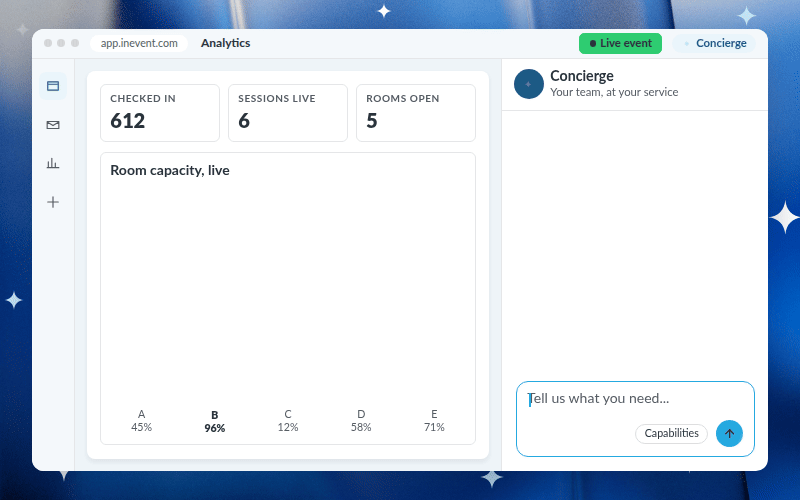Open the mail envelope icon in sidebar

pos(53,124)
